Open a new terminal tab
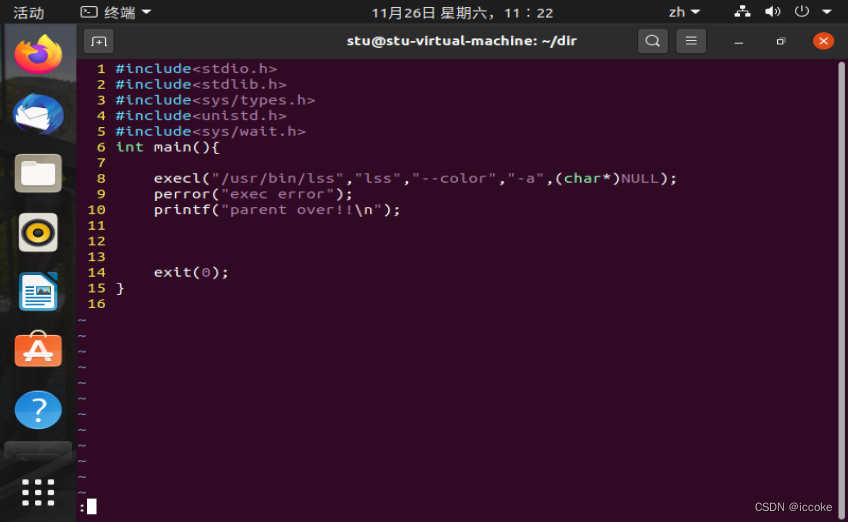Image resolution: width=848 pixels, height=522 pixels. 98,41
